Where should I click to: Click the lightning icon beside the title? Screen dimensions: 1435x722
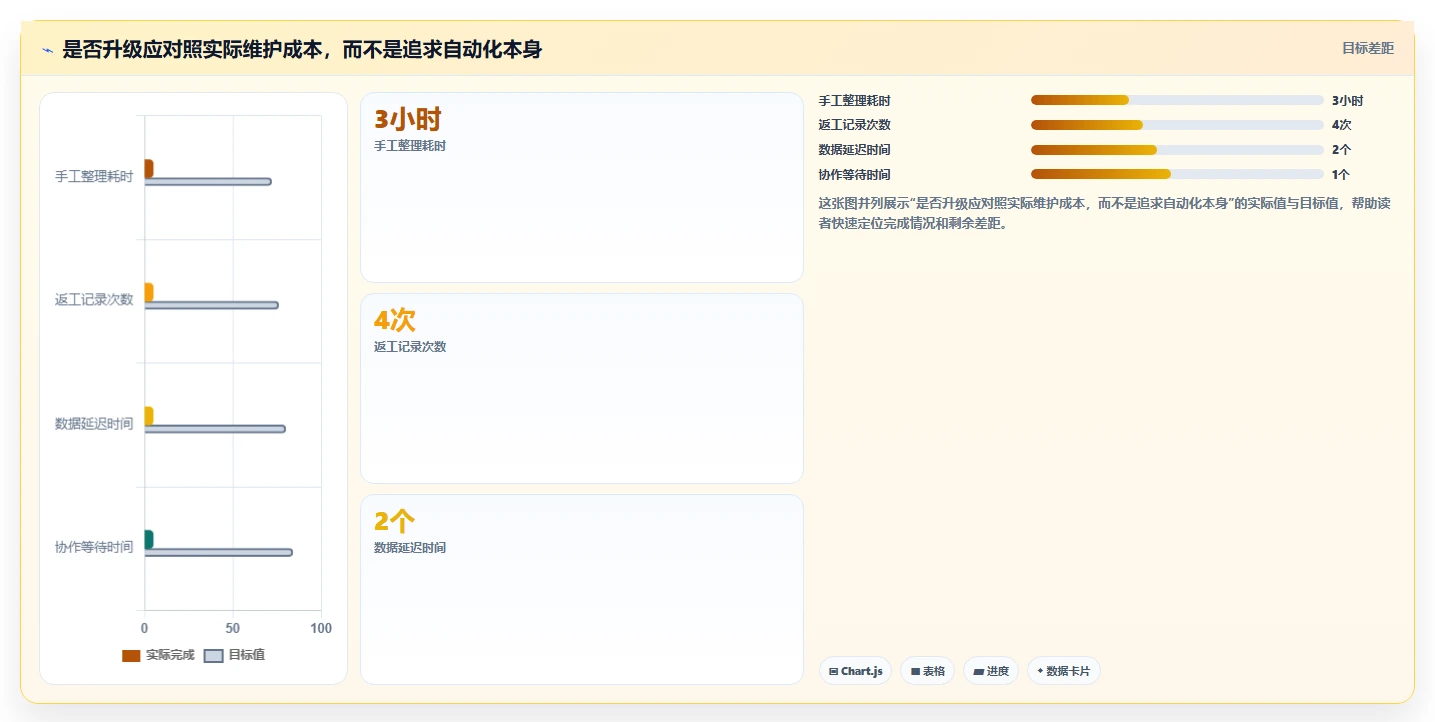point(48,50)
